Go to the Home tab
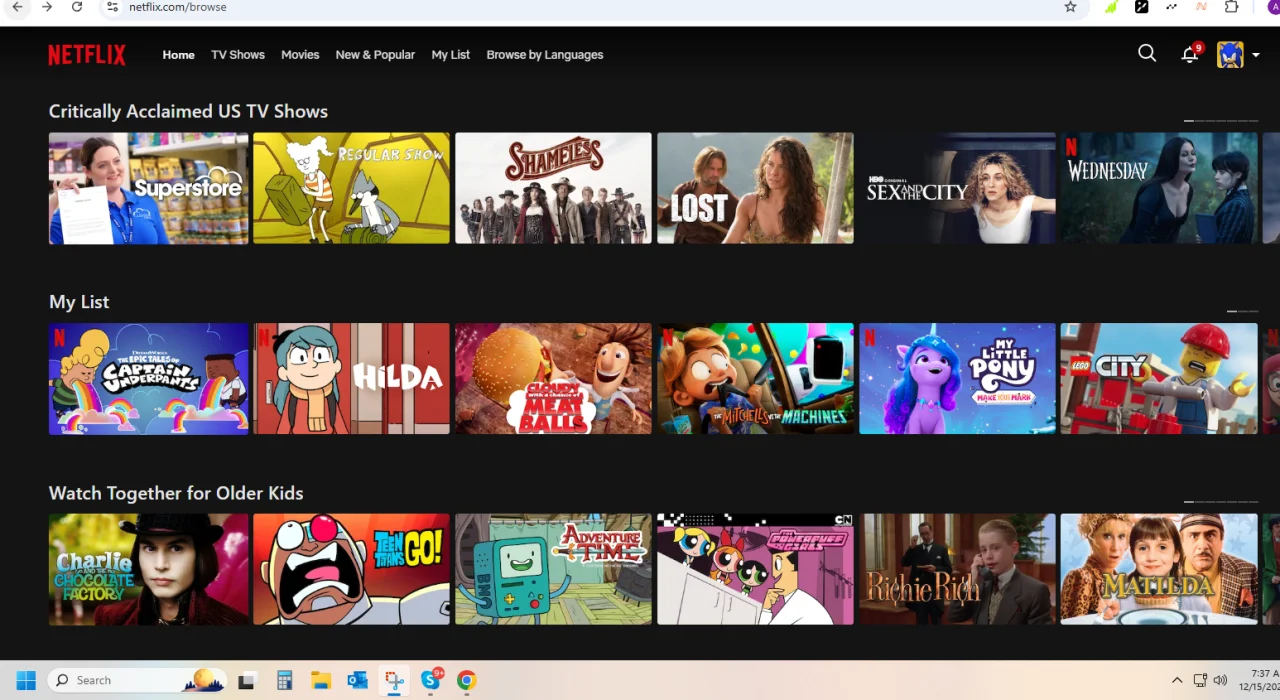The height and width of the screenshot is (700, 1280). (x=179, y=55)
